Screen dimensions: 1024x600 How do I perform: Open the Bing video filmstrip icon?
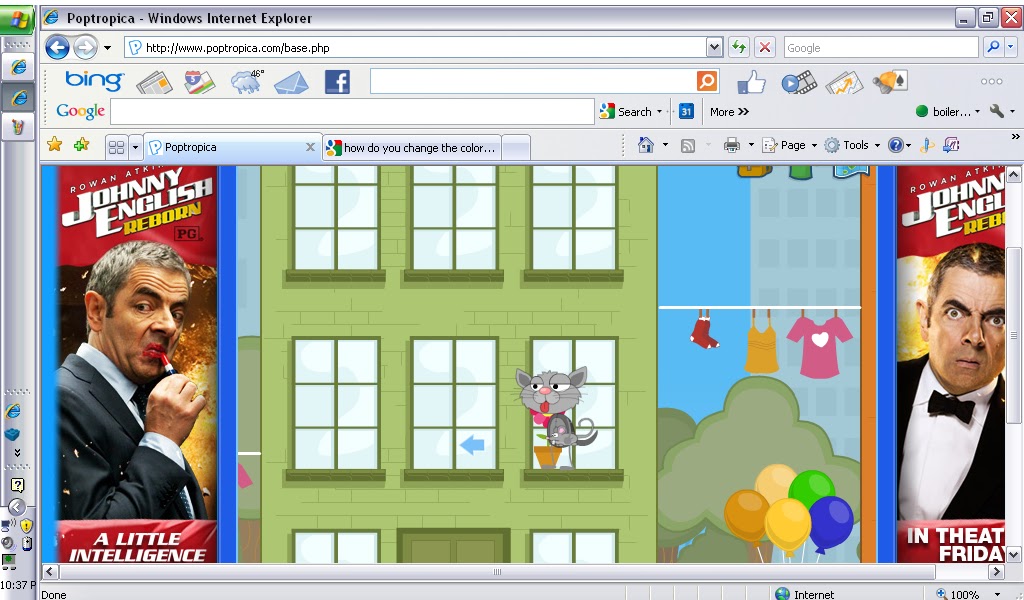coord(799,82)
